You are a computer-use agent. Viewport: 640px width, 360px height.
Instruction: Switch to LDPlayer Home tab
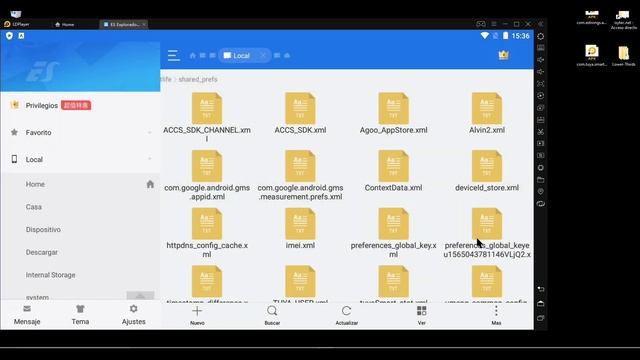[64, 24]
